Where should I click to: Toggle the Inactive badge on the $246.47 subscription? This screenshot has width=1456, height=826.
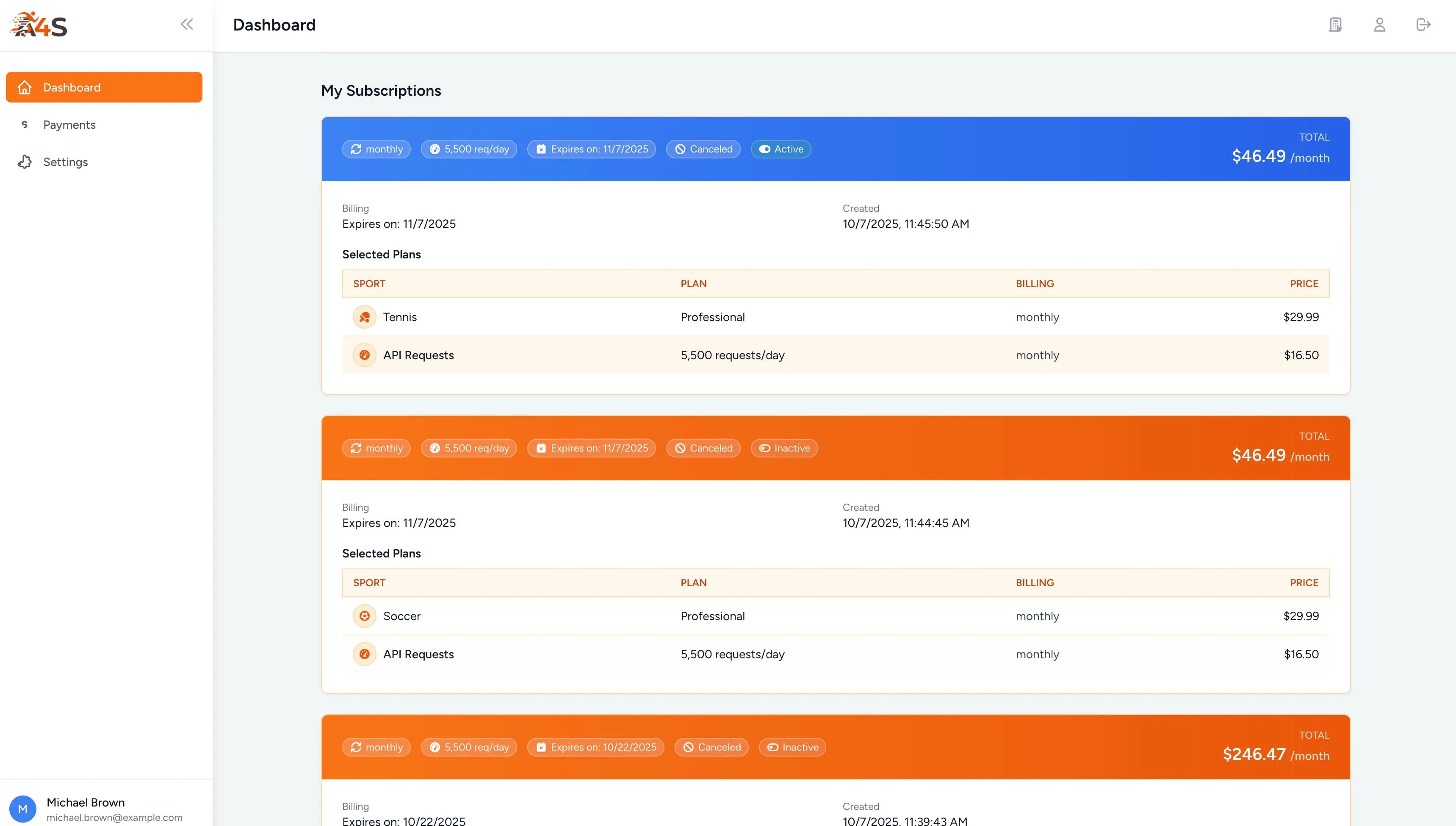tap(792, 747)
